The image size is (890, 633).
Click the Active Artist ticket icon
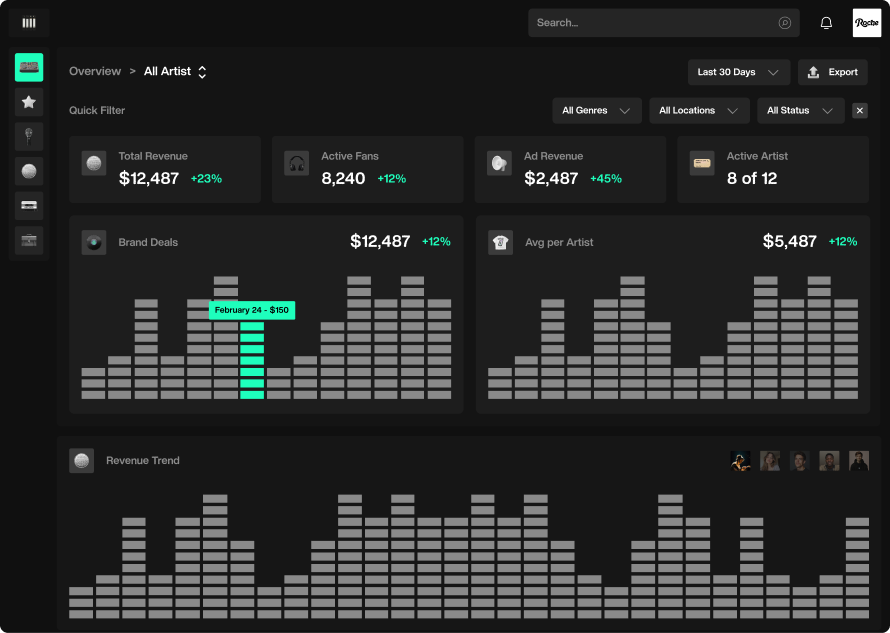702,164
